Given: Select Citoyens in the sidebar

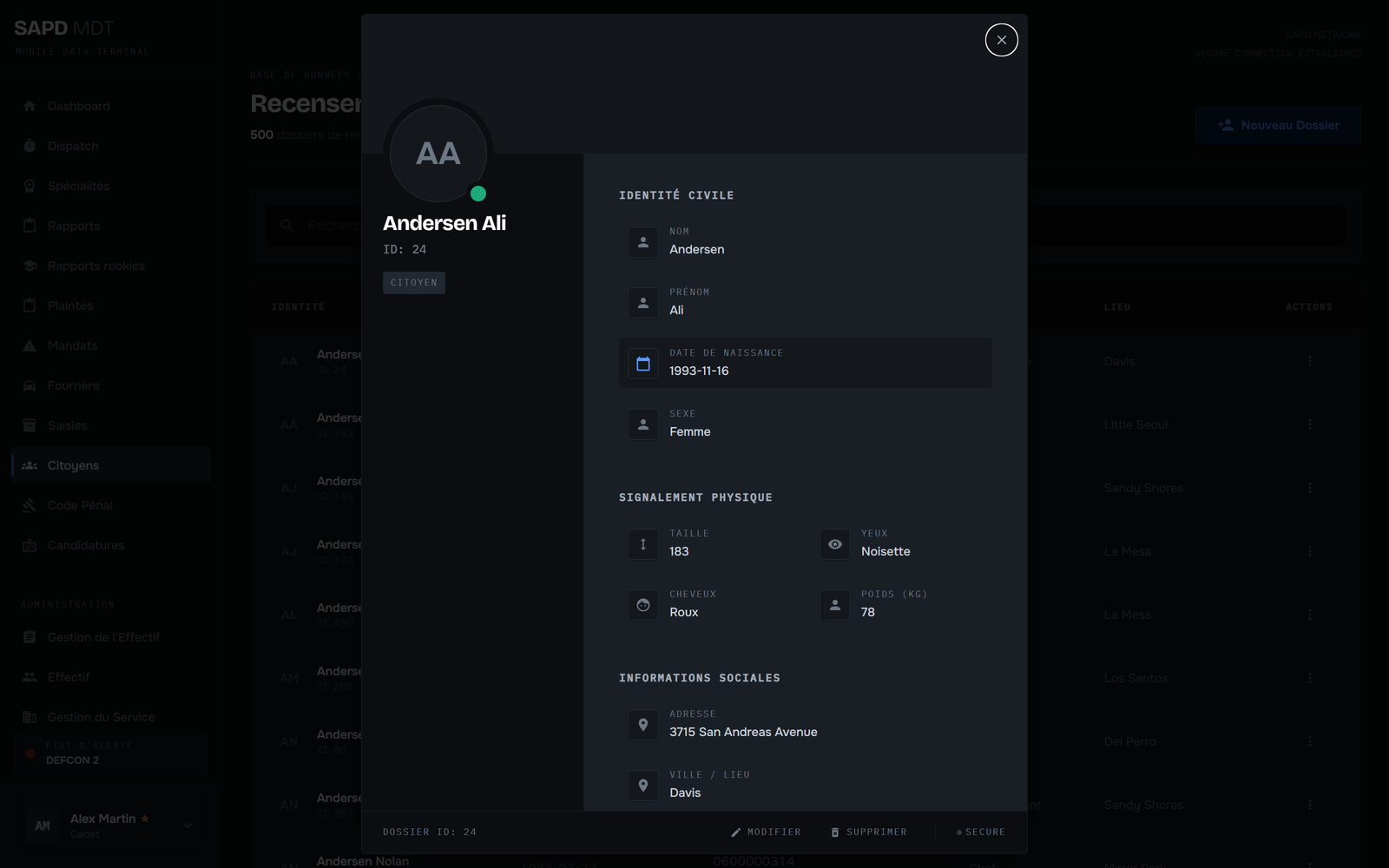Looking at the screenshot, I should point(111,465).
